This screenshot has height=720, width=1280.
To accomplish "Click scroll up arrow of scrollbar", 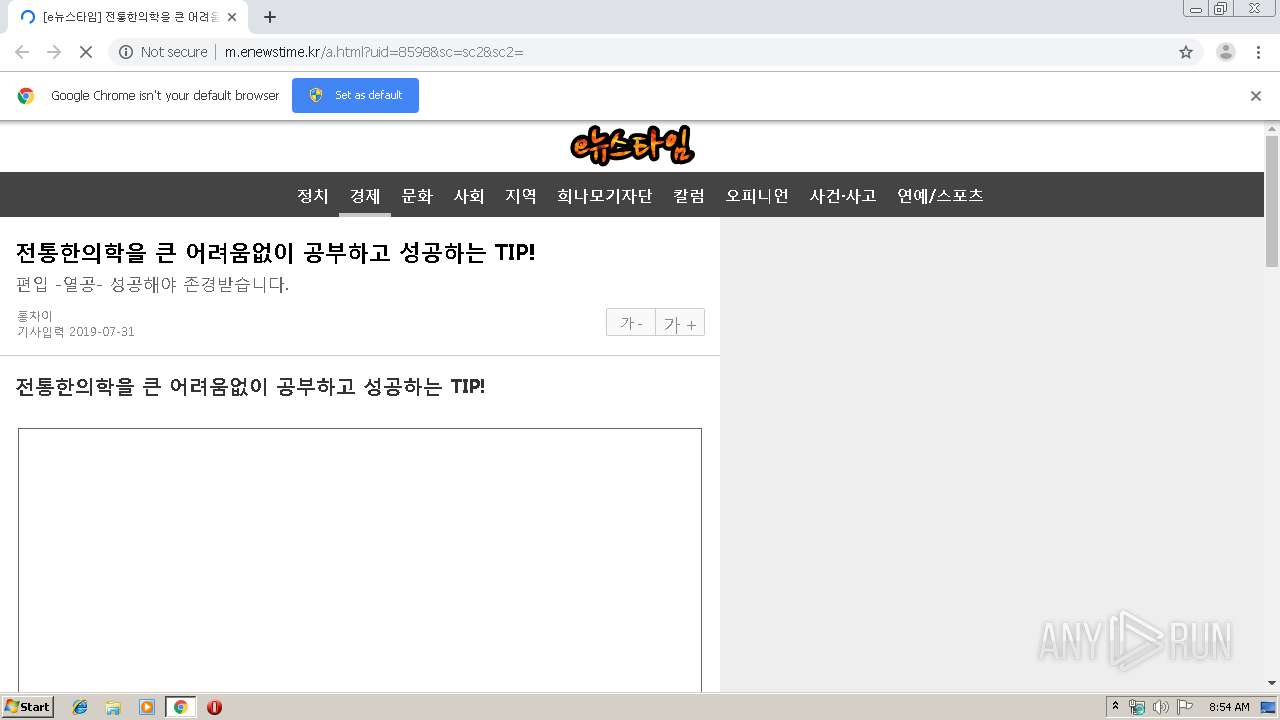I will (x=1272, y=128).
